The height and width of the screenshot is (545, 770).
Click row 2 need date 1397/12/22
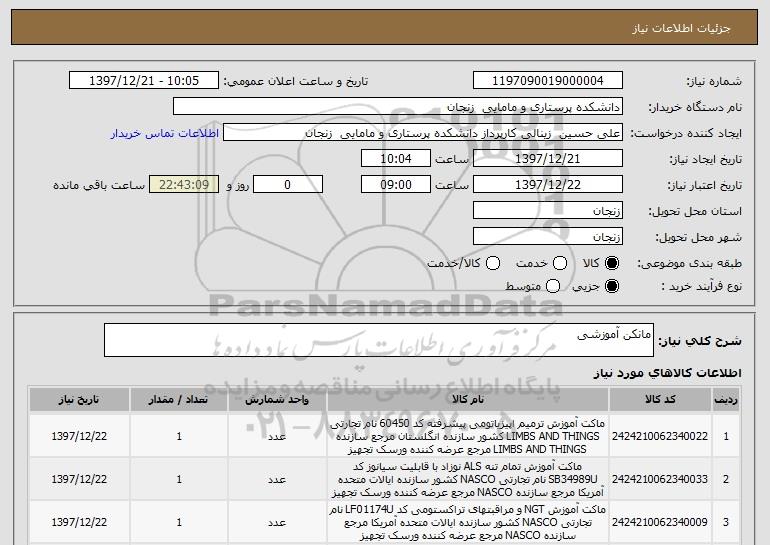click(x=79, y=479)
